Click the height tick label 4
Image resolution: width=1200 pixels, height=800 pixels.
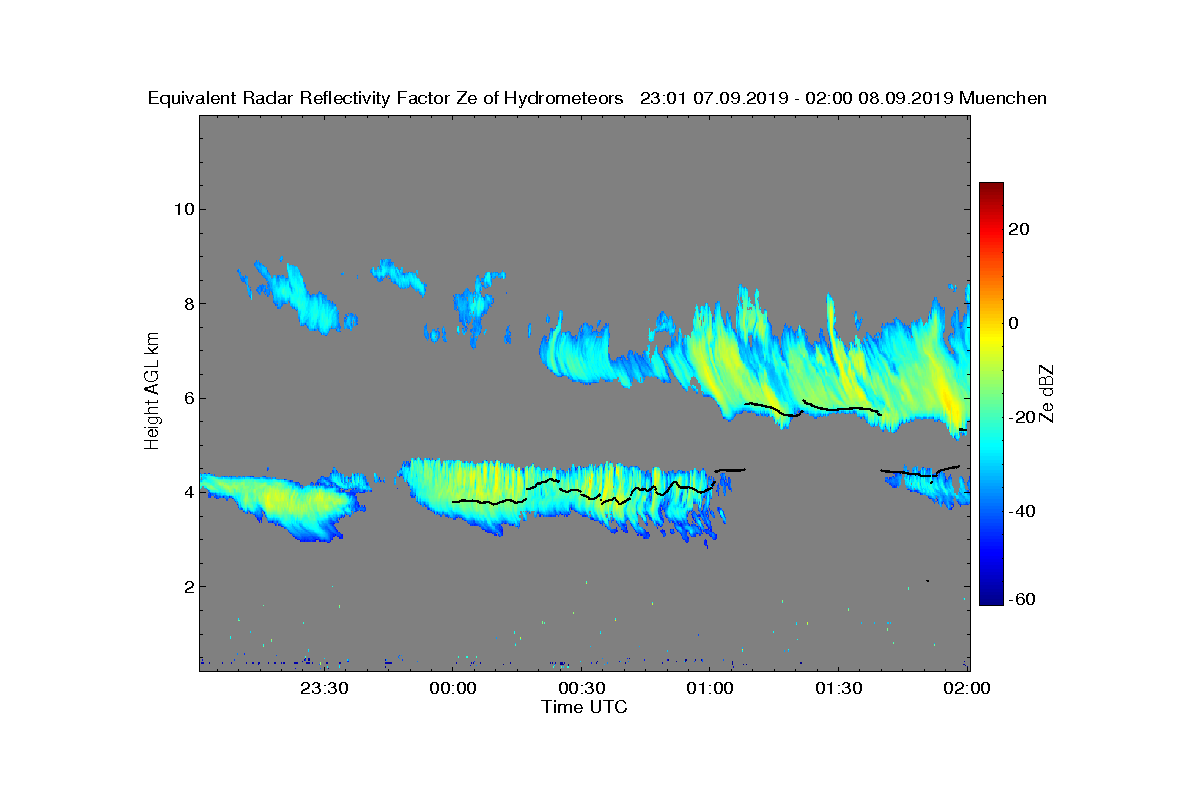pos(187,492)
